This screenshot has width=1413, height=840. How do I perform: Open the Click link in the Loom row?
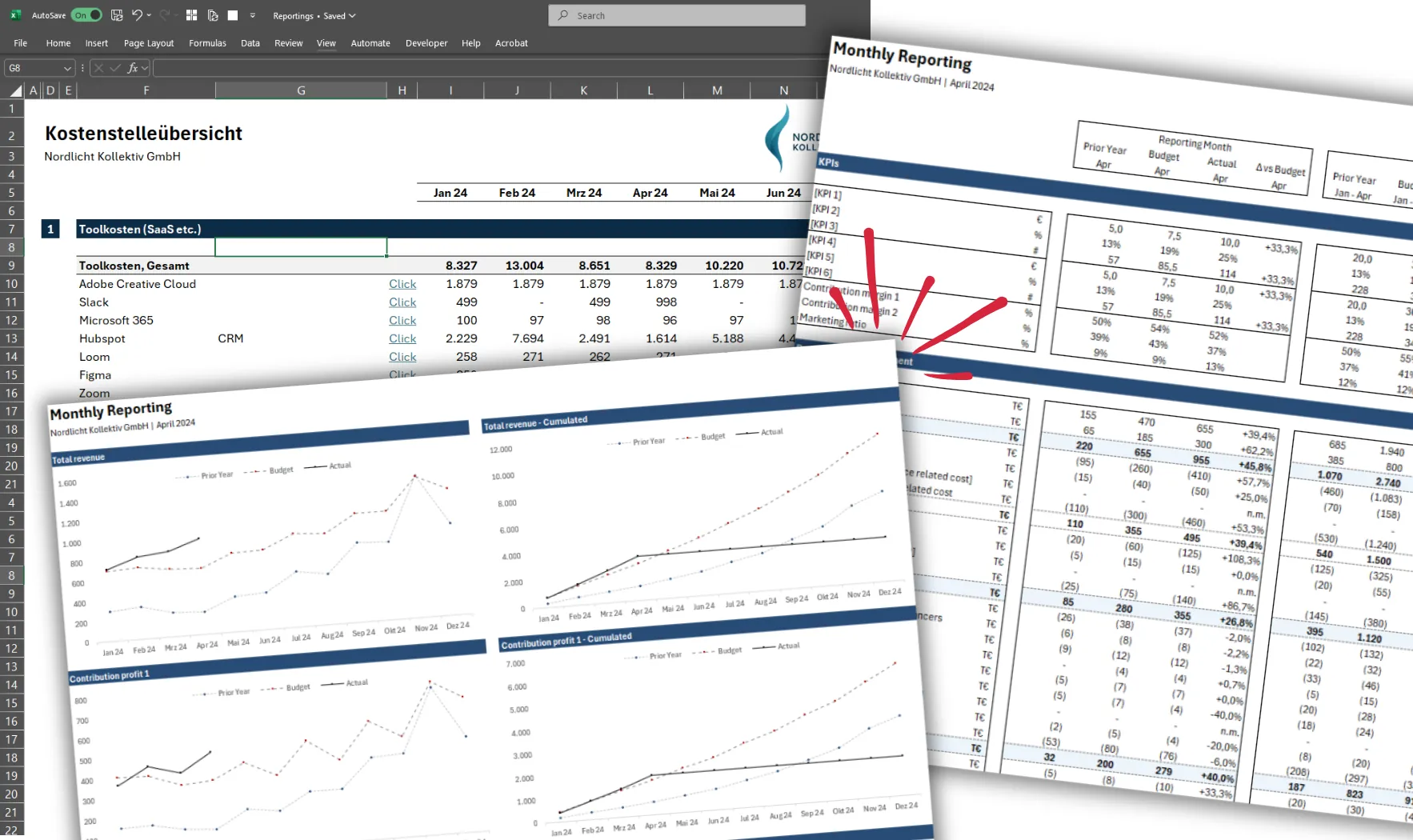[402, 357]
